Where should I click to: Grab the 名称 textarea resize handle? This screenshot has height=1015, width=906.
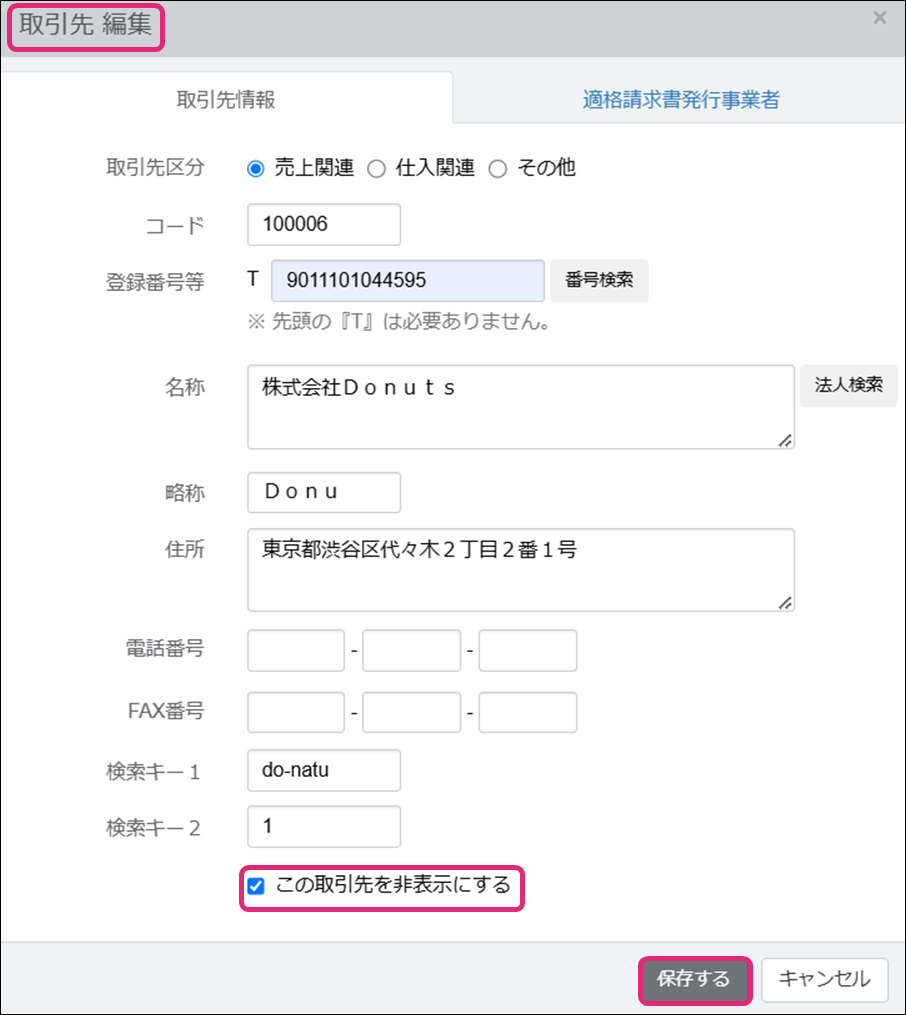(785, 440)
